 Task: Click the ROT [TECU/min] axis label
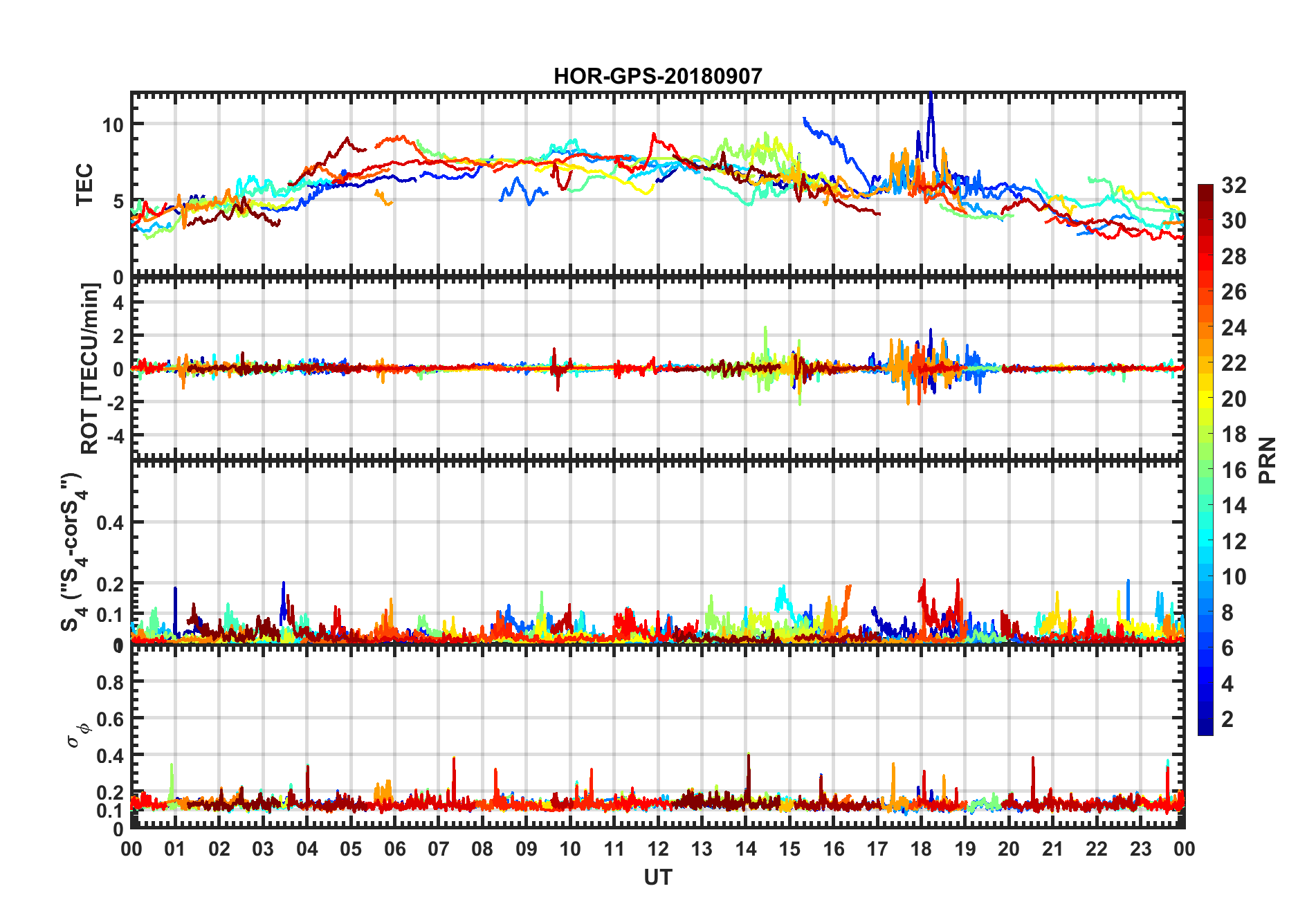tap(90, 369)
